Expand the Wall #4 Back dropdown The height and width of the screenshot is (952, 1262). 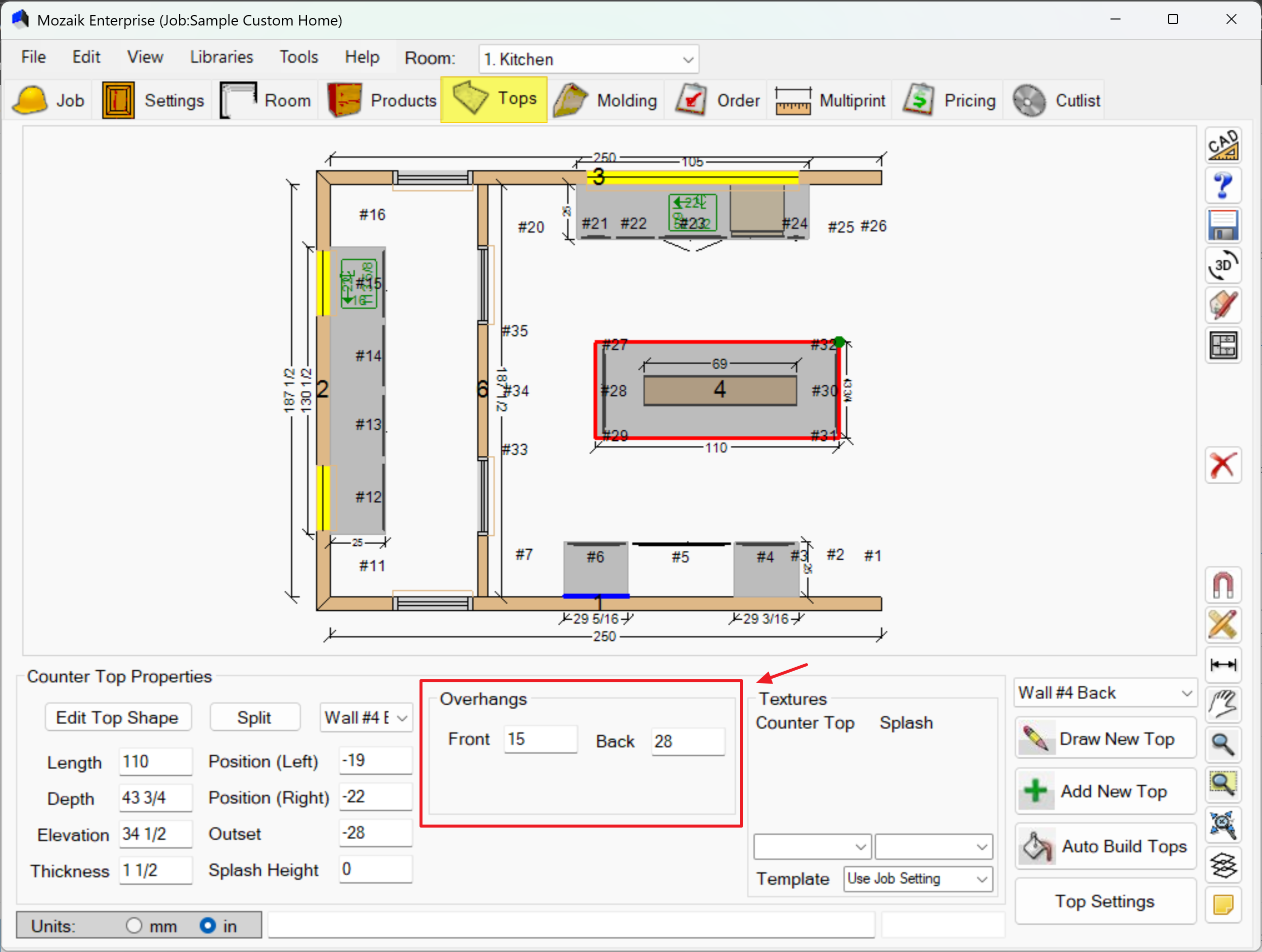coord(1104,693)
